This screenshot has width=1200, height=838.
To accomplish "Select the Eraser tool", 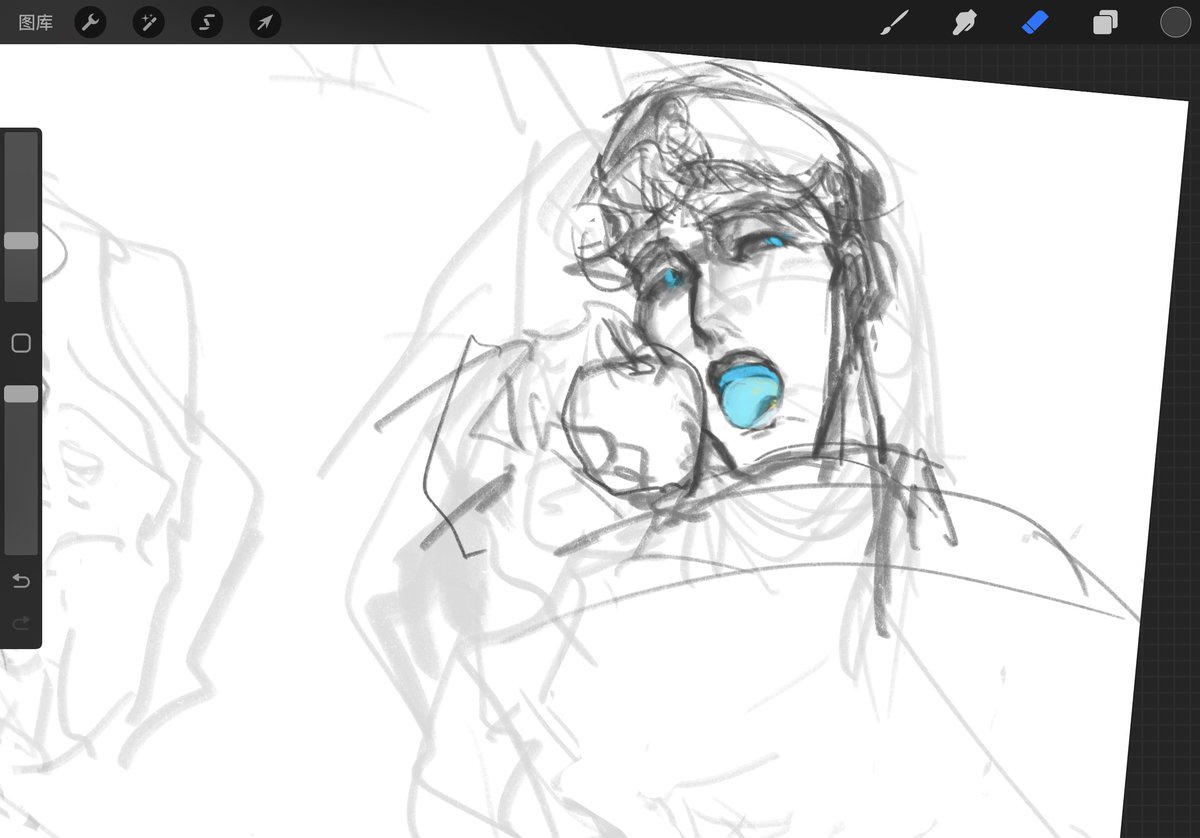I will point(1035,22).
